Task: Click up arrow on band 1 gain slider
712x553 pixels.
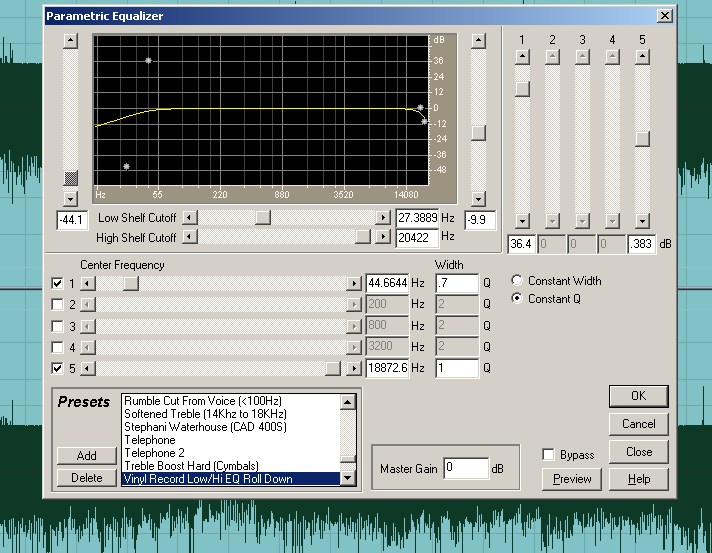Action: click(521, 58)
